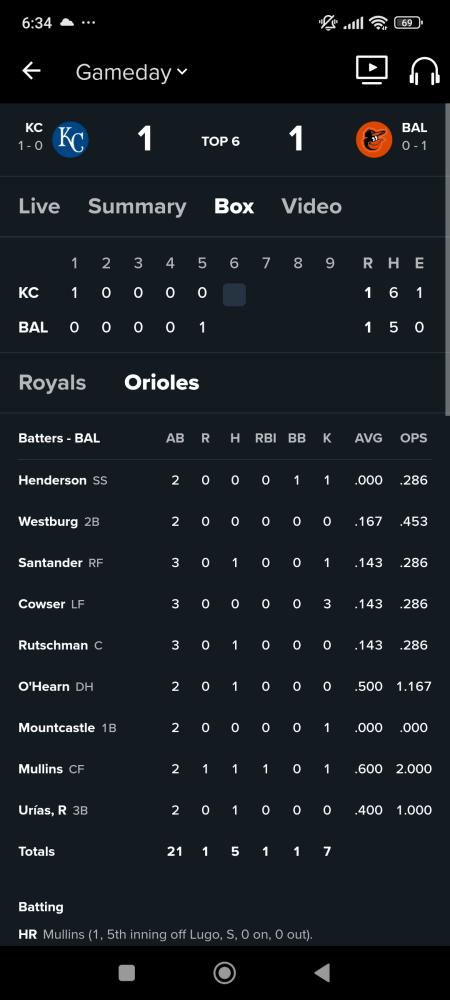Select the Orioles team toggle
This screenshot has width=450, height=1000.
[x=162, y=383]
